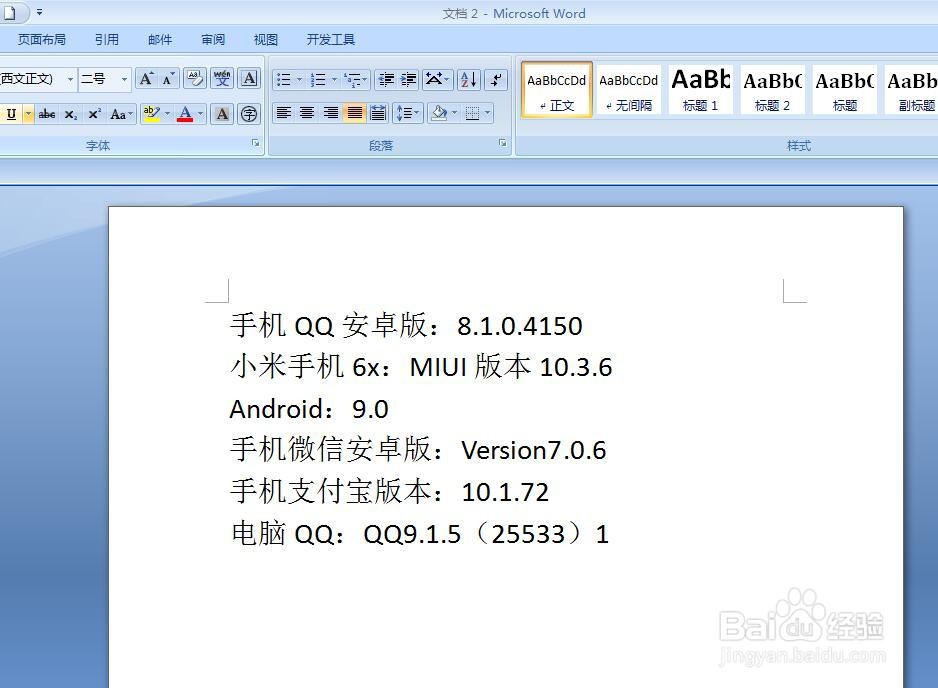
Task: Clear formatting with the eraser icon
Action: coord(195,79)
